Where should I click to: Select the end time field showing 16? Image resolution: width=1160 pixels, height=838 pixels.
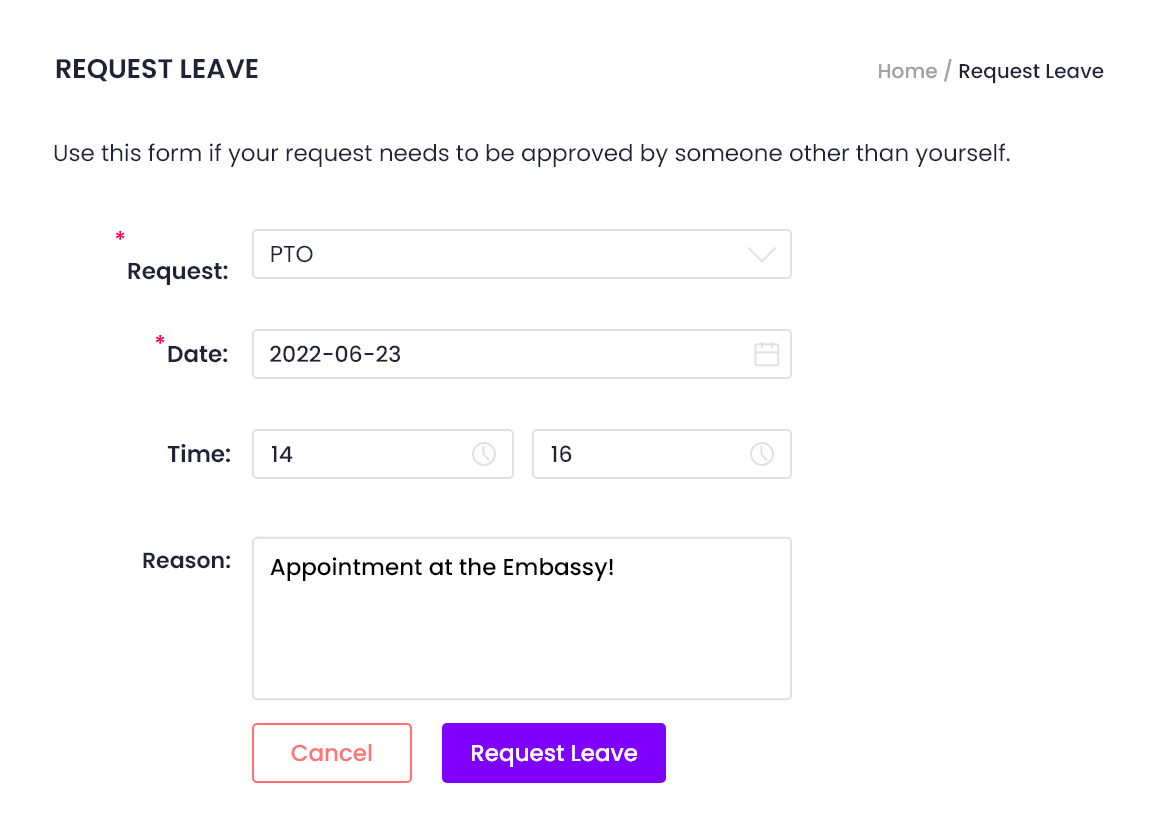tap(661, 453)
